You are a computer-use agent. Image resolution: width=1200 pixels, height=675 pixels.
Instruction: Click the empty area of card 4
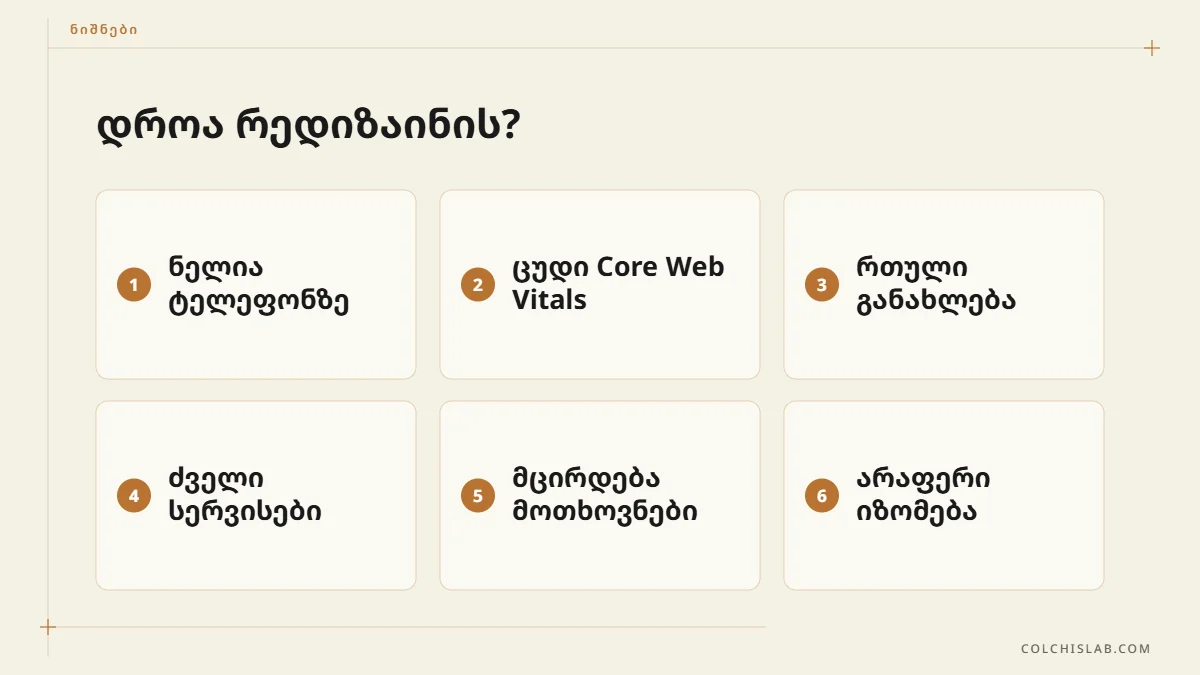[256, 560]
